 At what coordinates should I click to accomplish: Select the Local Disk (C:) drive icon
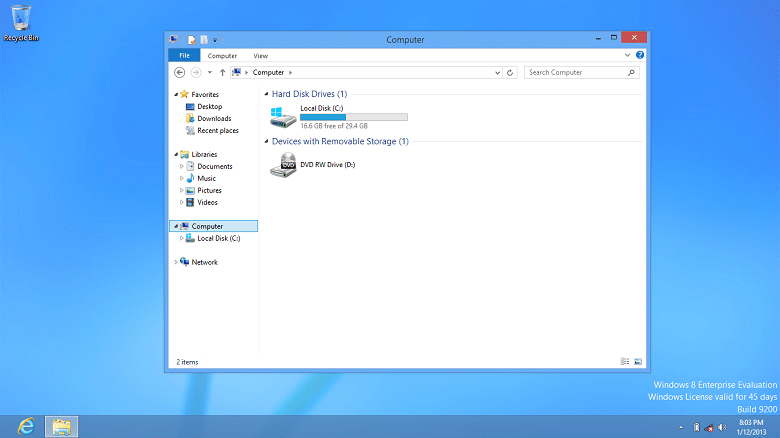click(x=283, y=117)
